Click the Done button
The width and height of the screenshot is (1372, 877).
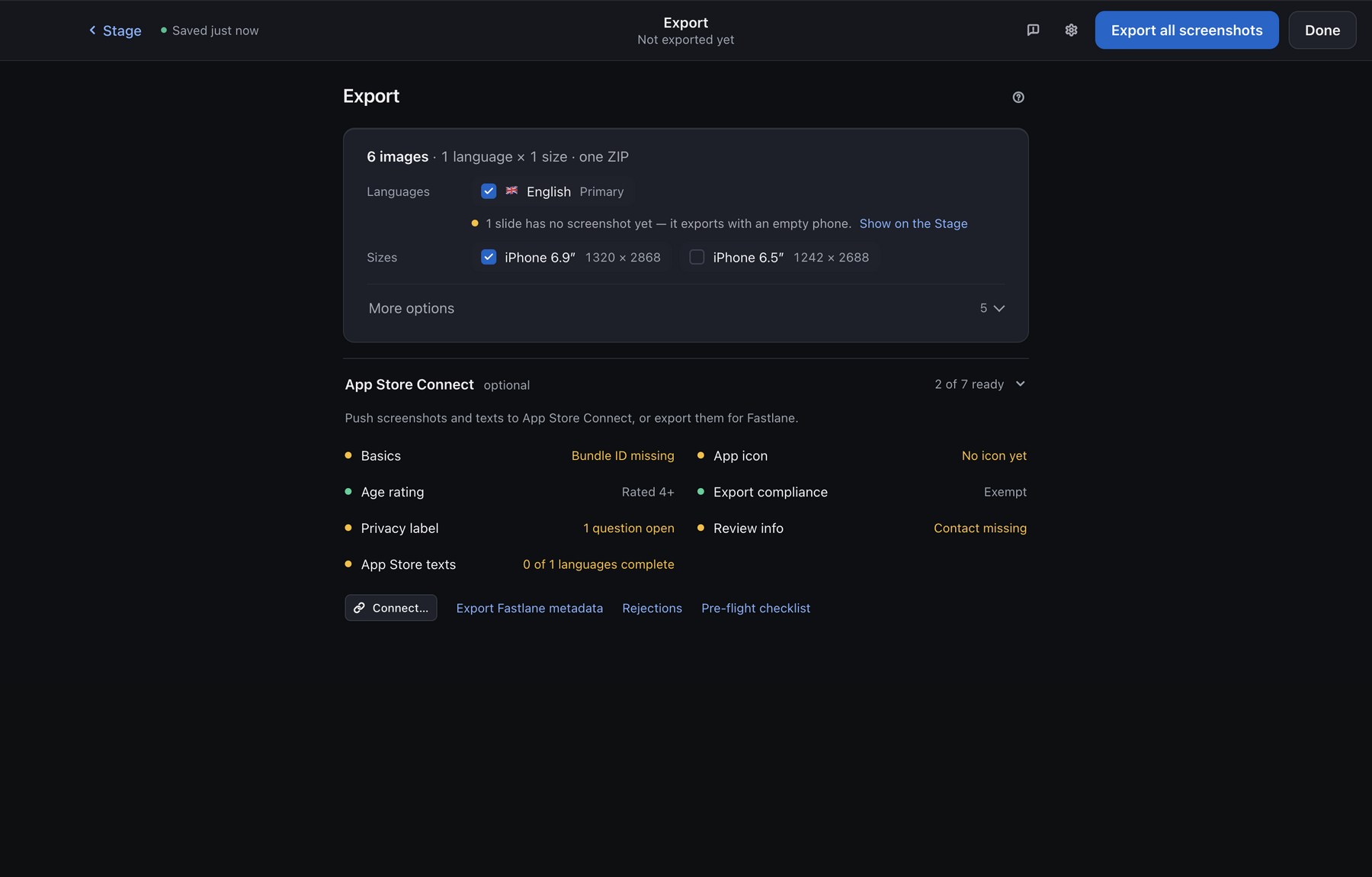pos(1322,30)
